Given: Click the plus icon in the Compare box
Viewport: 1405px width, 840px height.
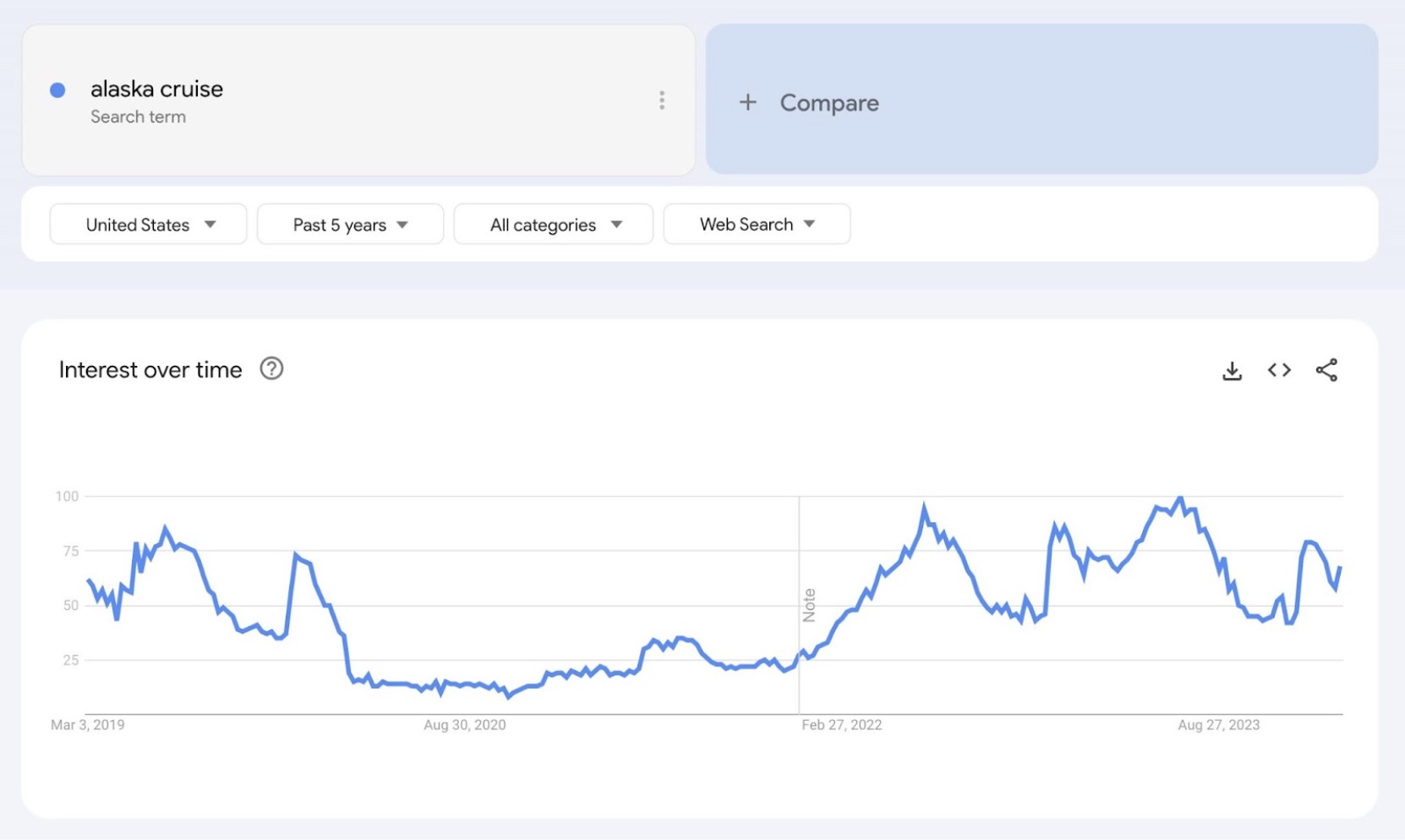Looking at the screenshot, I should click(747, 102).
